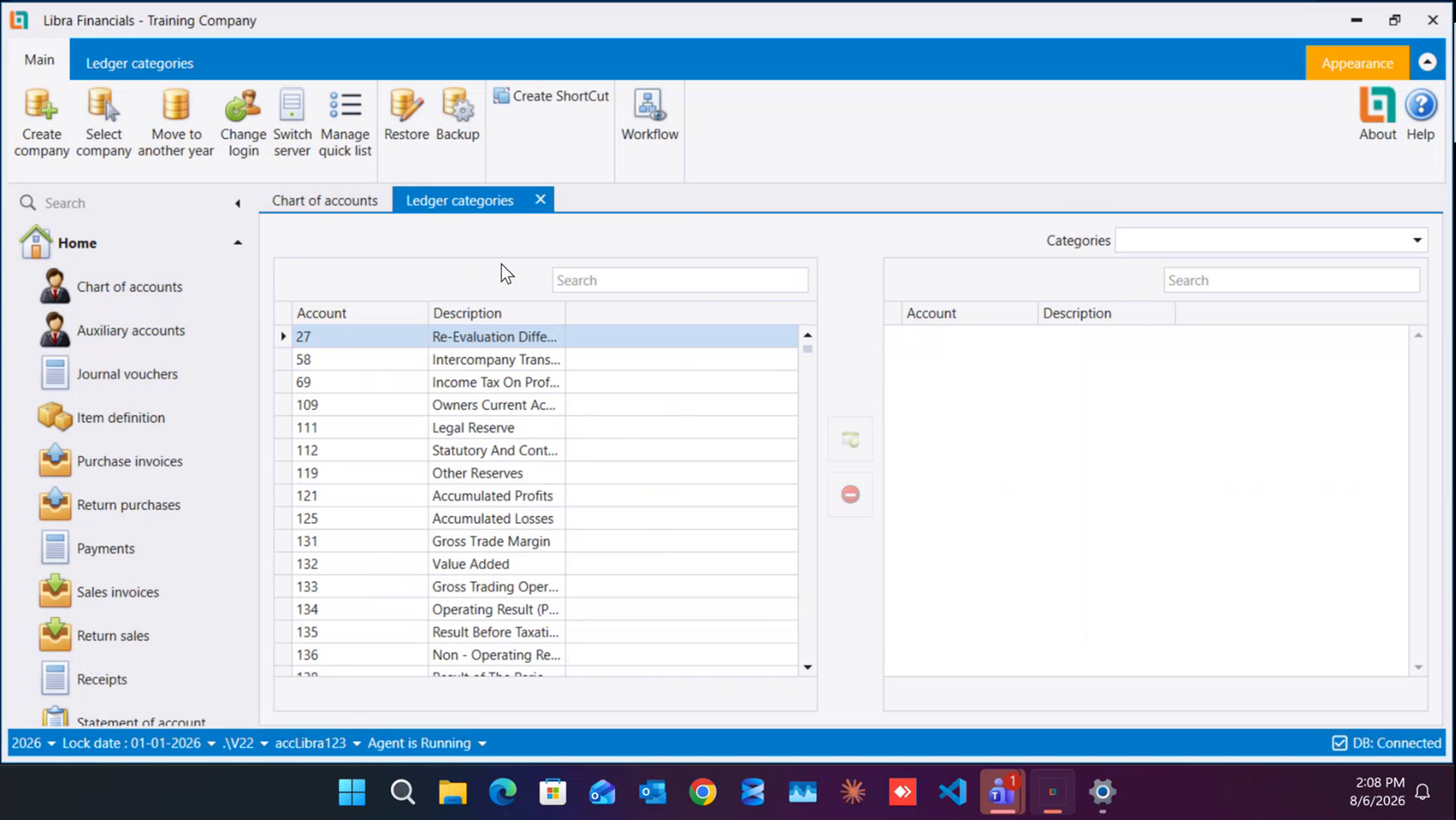Image resolution: width=1456 pixels, height=820 pixels.
Task: Open the Create company tool
Action: click(41, 122)
